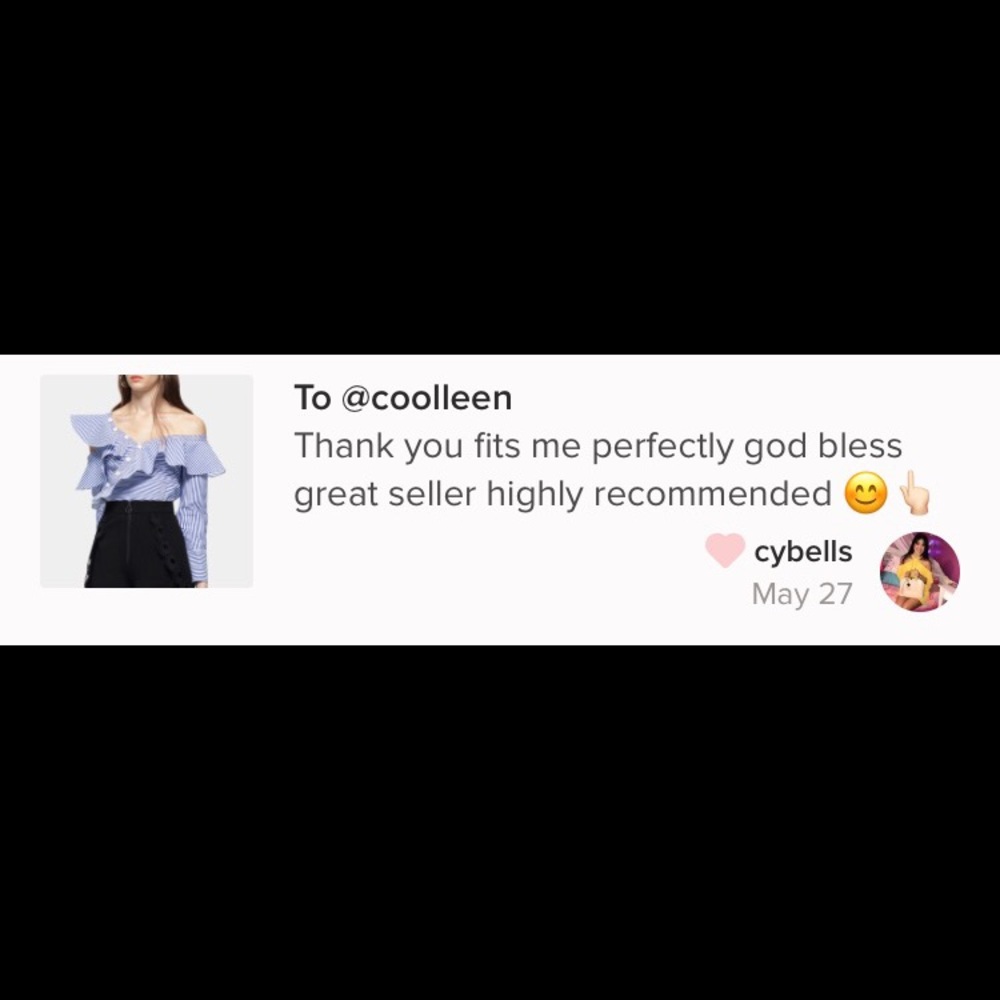Screen dimensions: 1000x1000
Task: Open cybells' round profile avatar
Action: tap(920, 571)
